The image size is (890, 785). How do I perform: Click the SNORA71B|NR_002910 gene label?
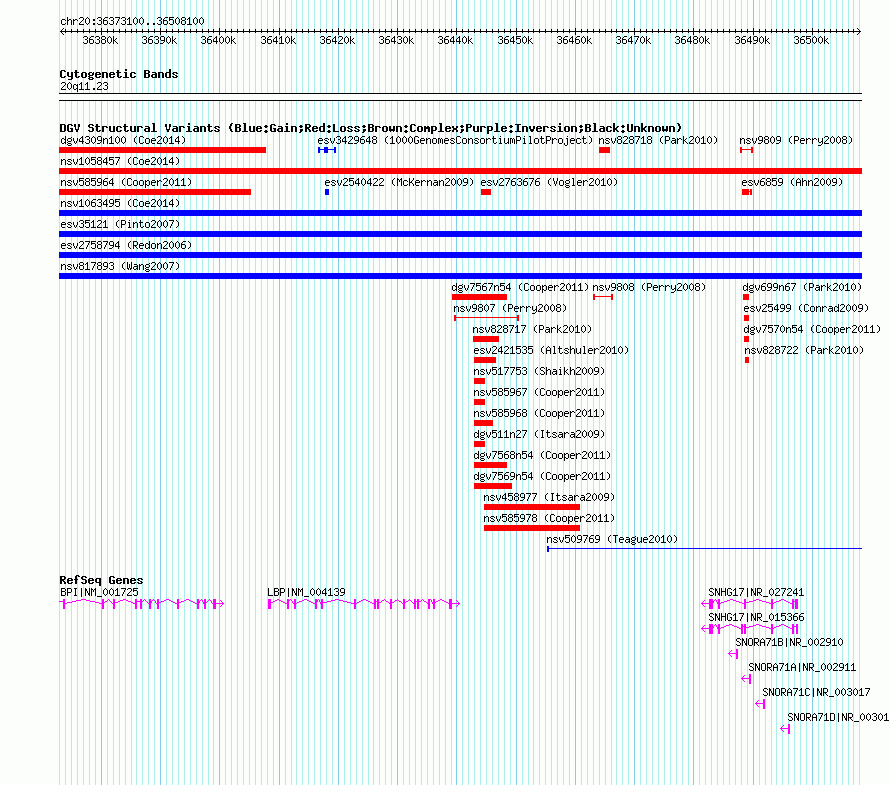pos(789,642)
